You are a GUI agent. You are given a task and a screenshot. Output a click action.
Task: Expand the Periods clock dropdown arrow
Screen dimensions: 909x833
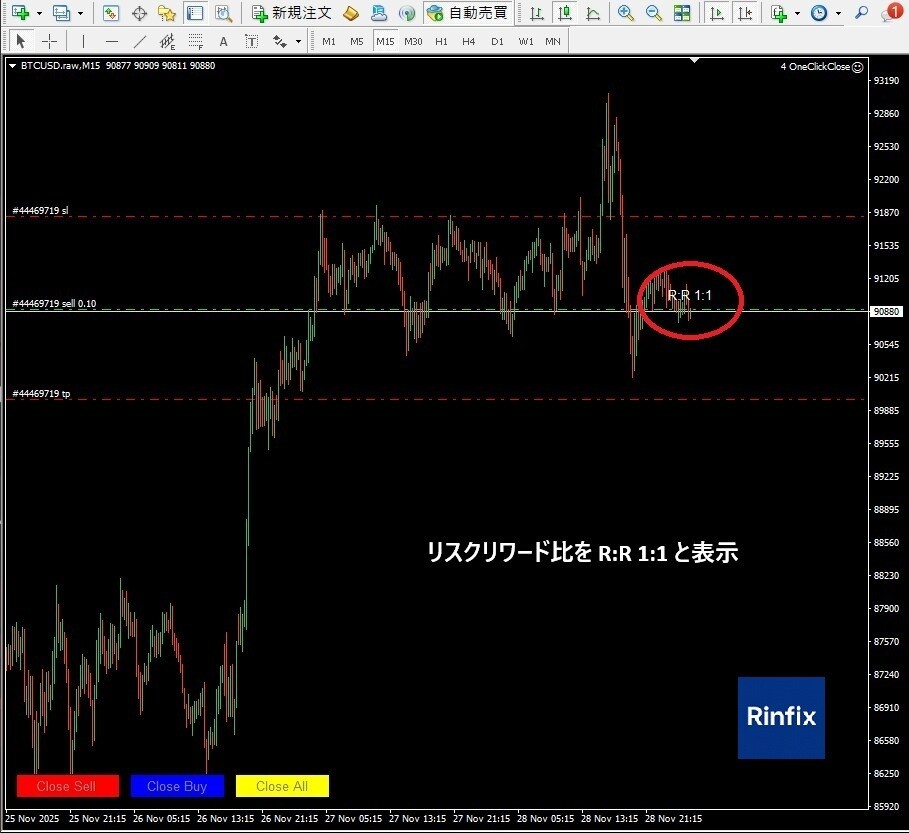(x=838, y=13)
